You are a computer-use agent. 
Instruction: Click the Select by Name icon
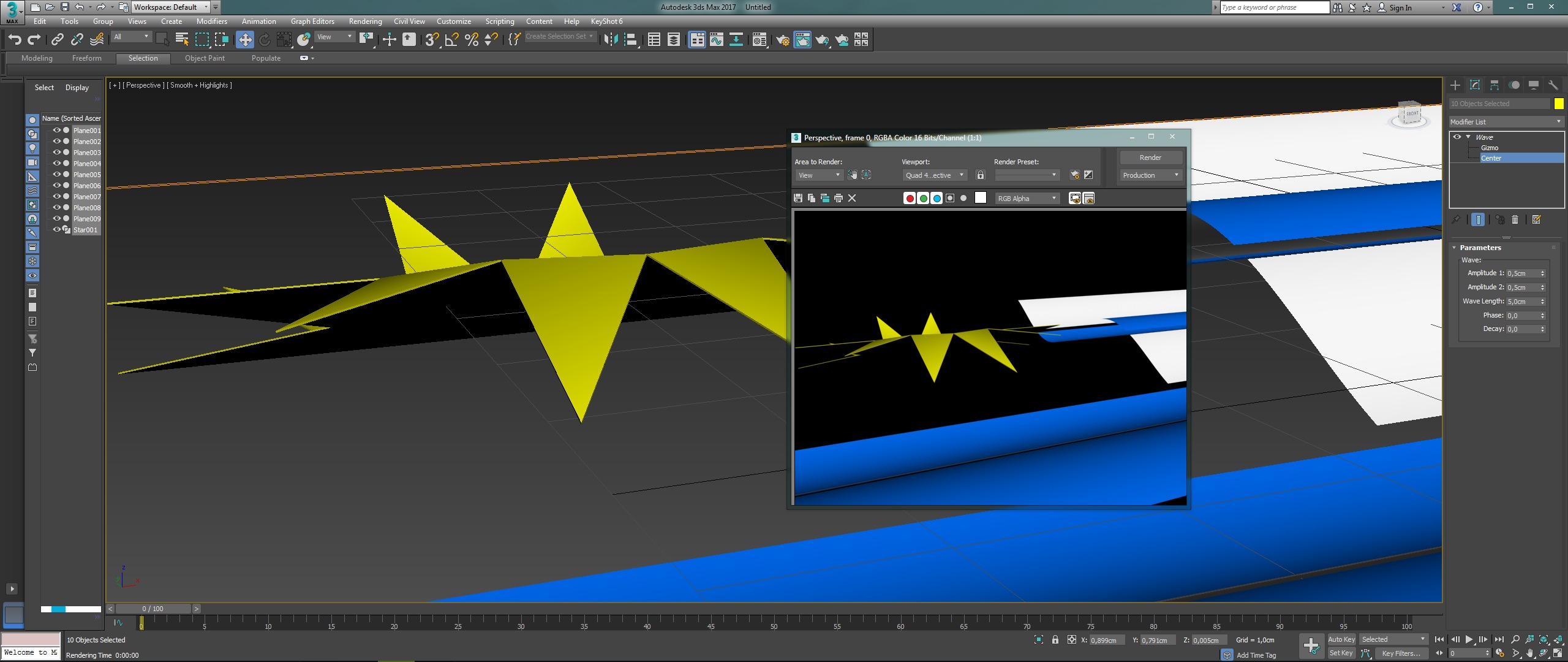point(182,40)
